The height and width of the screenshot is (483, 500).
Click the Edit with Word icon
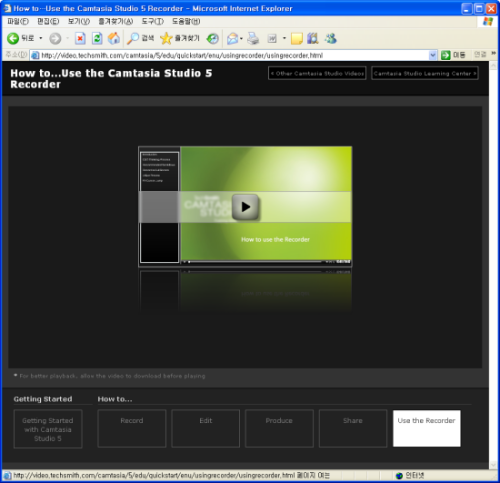point(272,39)
